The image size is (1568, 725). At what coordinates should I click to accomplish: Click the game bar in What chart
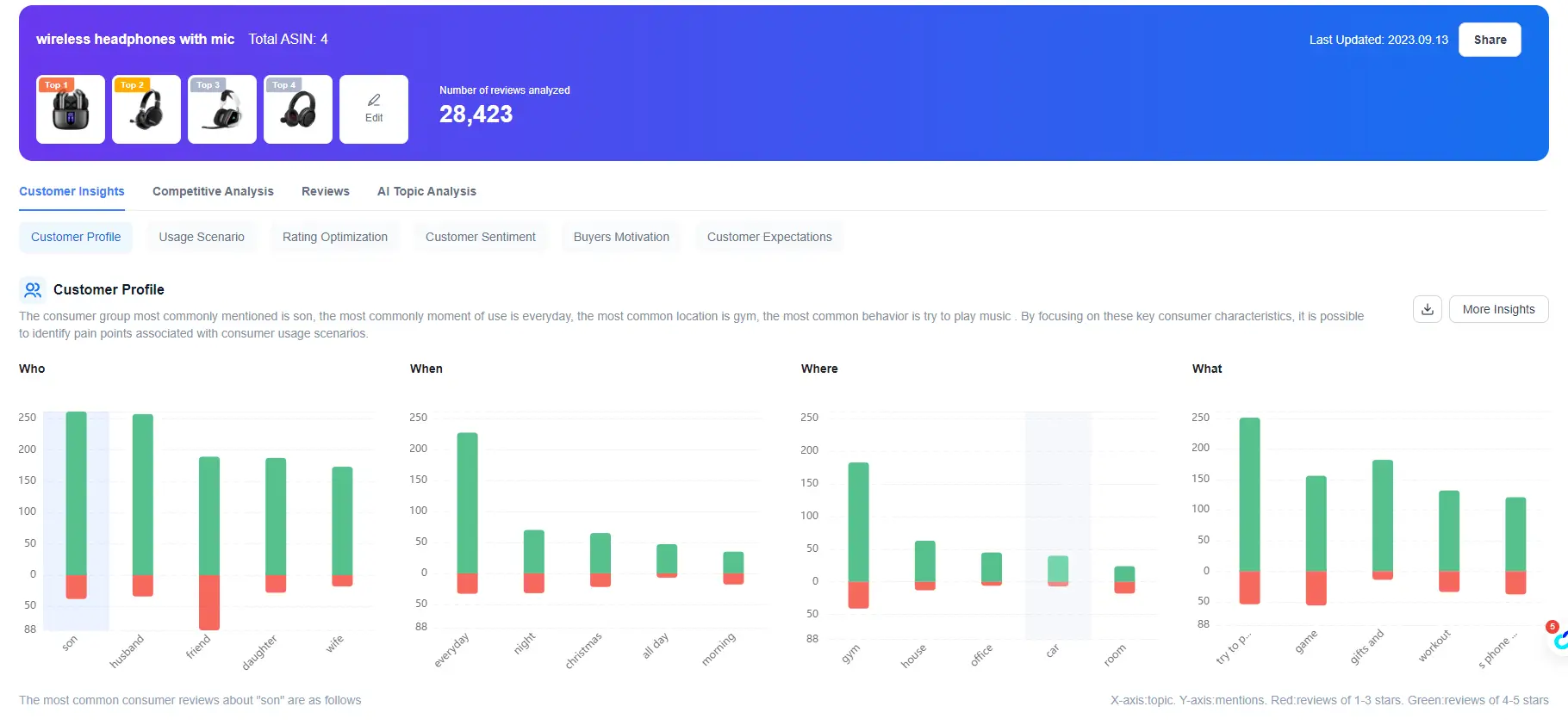[x=1316, y=541]
